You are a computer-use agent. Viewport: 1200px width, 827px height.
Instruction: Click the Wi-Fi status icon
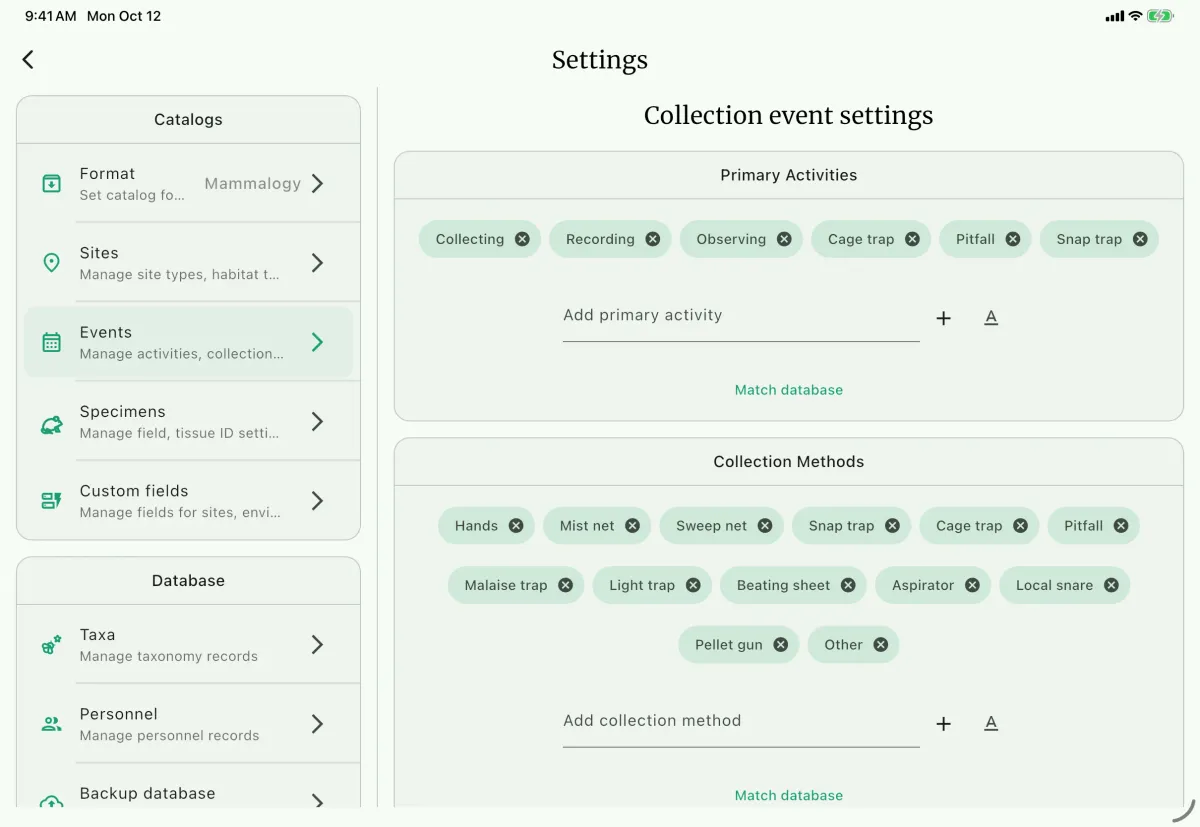pyautogui.click(x=1135, y=16)
